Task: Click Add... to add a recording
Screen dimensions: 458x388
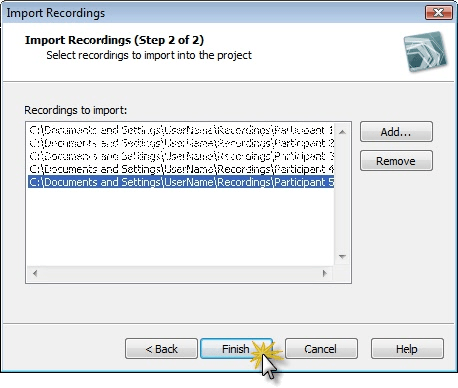Action: click(x=396, y=132)
